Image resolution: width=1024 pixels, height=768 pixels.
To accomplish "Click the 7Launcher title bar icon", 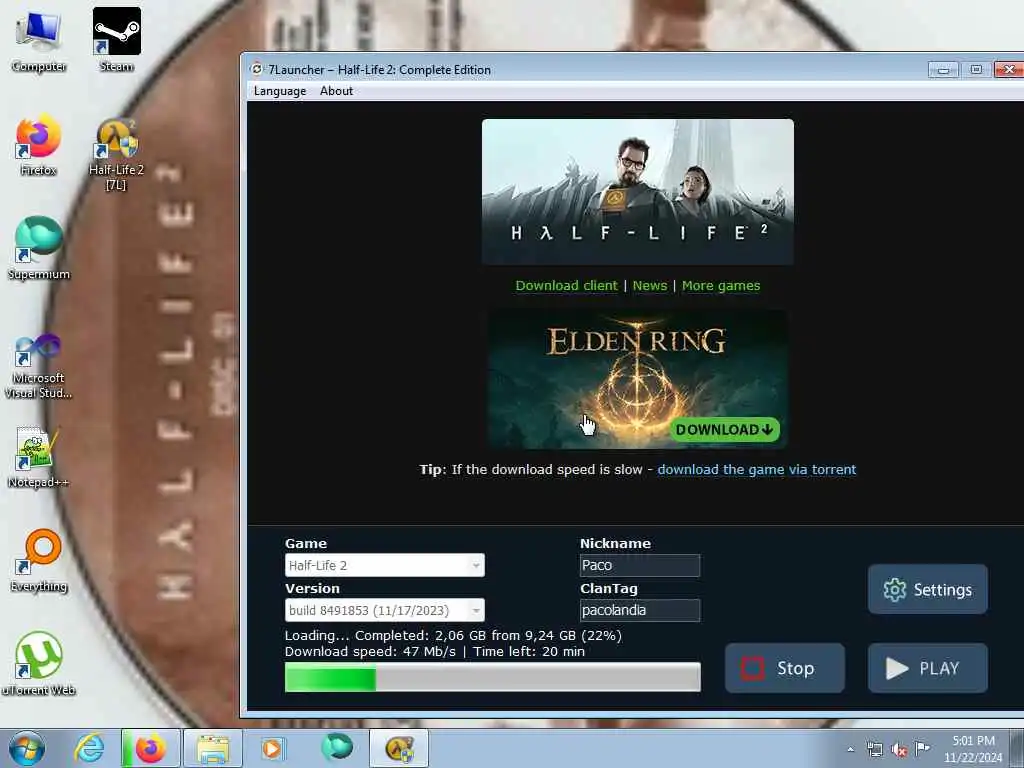I will (257, 69).
